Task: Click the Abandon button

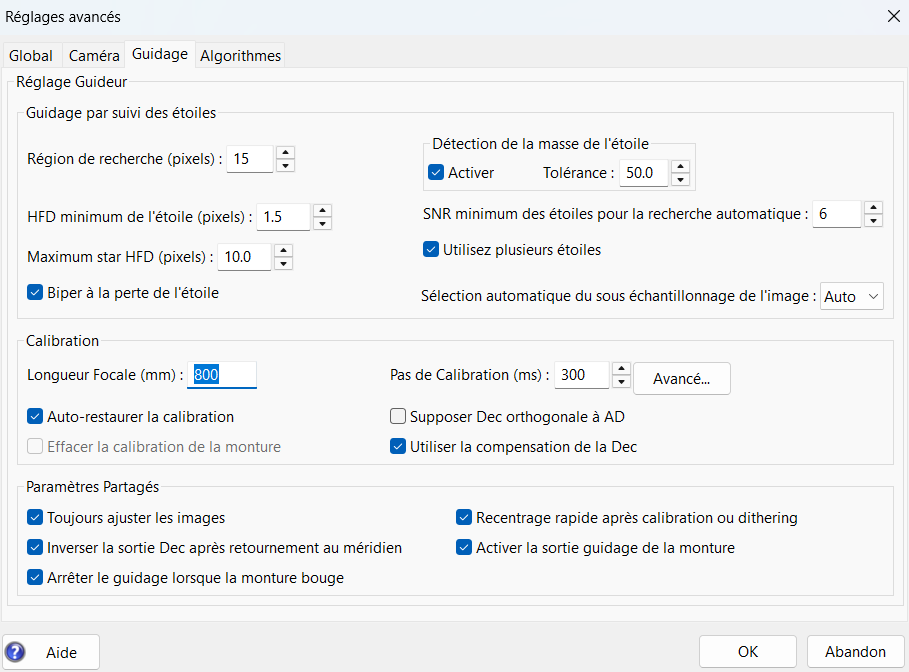Action: pos(855,652)
